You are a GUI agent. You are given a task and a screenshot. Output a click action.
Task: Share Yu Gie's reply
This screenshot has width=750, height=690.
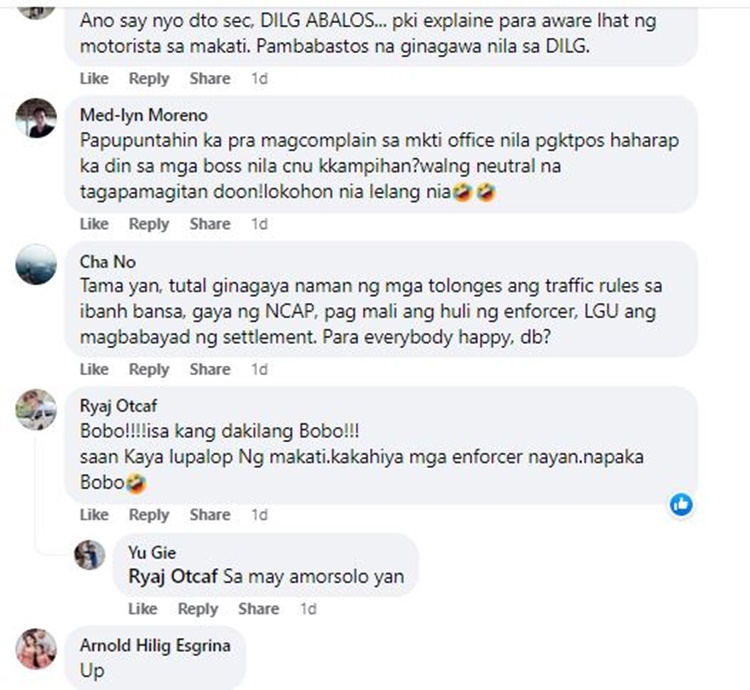pos(259,609)
